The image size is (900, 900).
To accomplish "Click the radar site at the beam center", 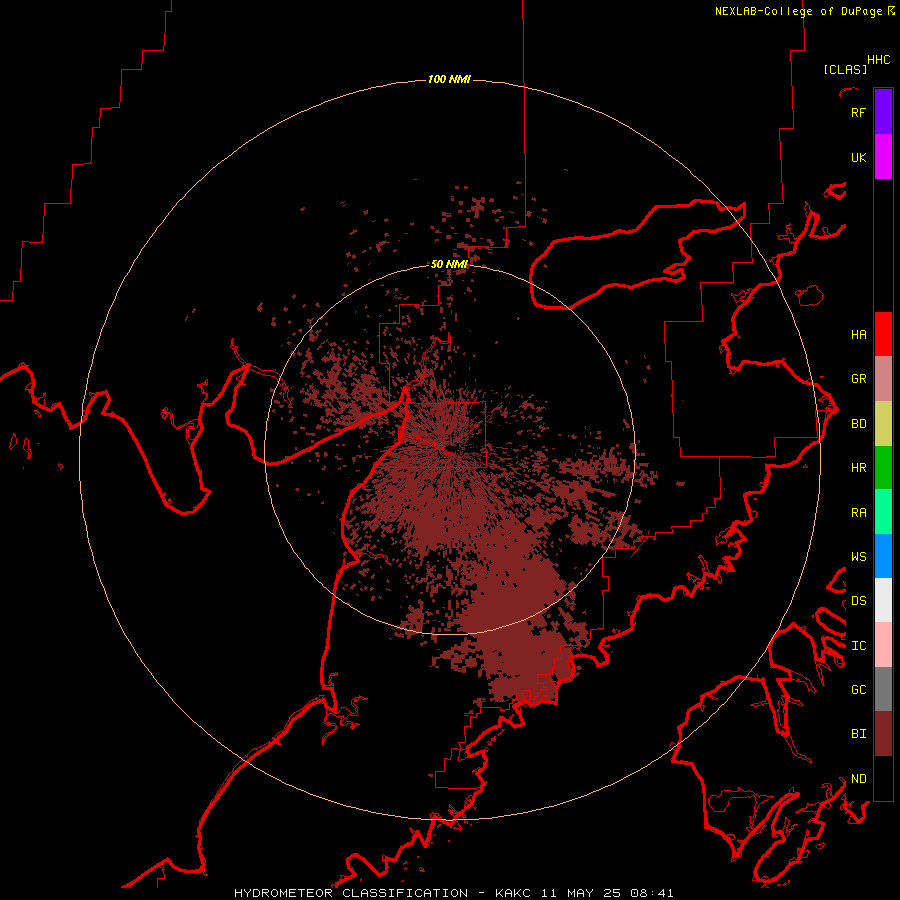I will click(x=450, y=448).
